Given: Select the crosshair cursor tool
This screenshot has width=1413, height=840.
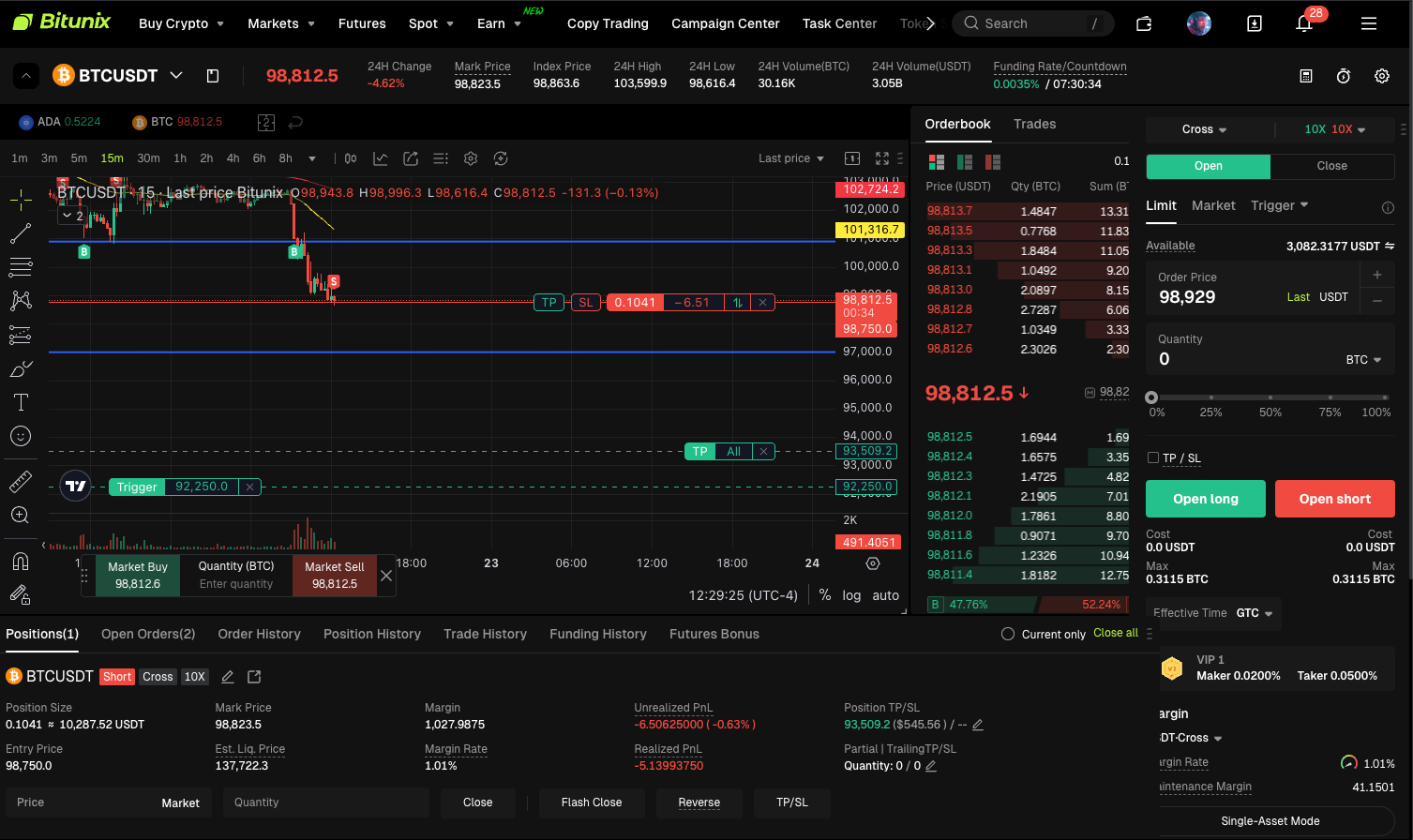Looking at the screenshot, I should click(x=21, y=199).
